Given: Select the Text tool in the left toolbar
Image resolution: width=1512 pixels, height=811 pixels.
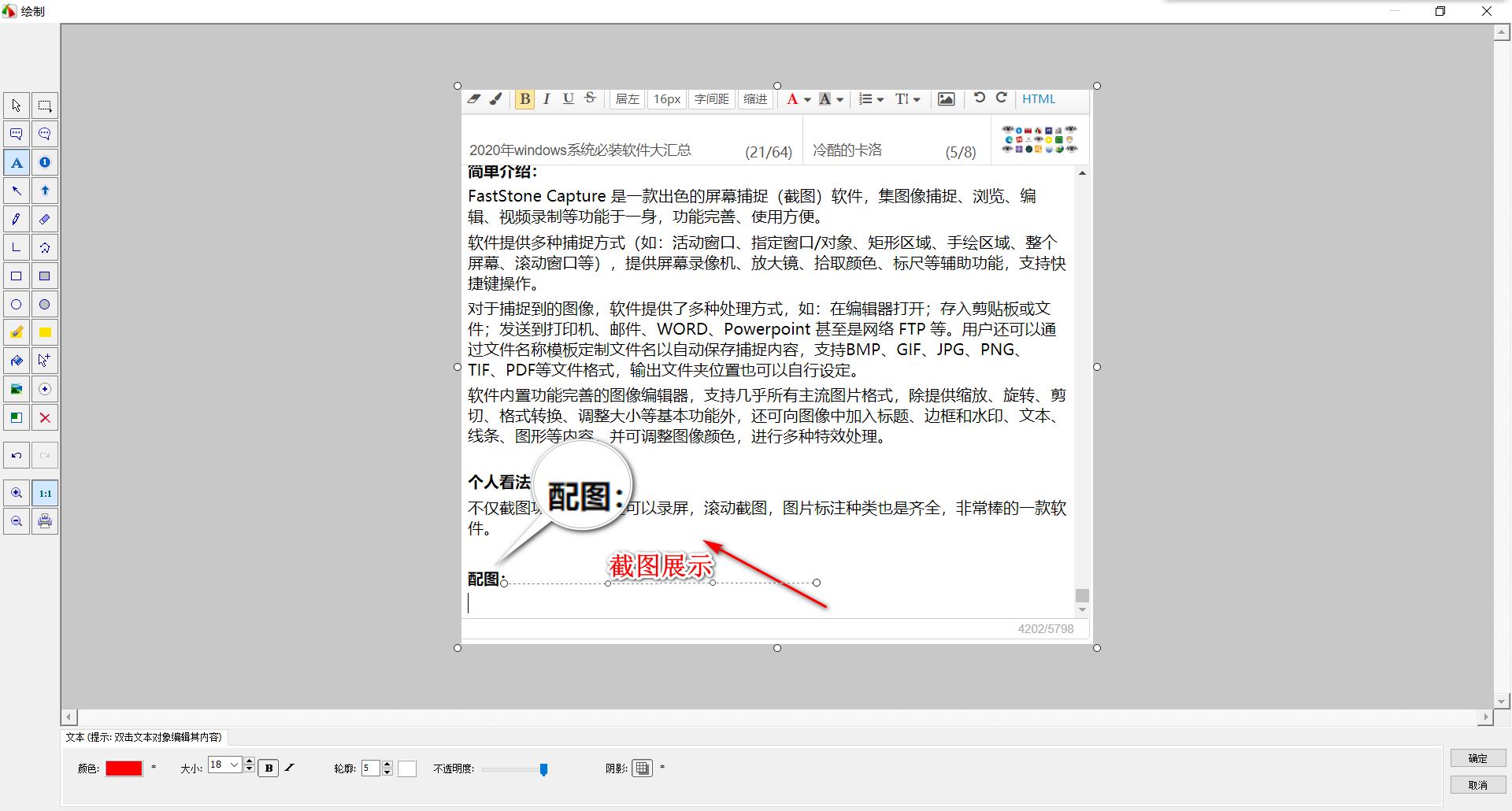Looking at the screenshot, I should click(17, 162).
